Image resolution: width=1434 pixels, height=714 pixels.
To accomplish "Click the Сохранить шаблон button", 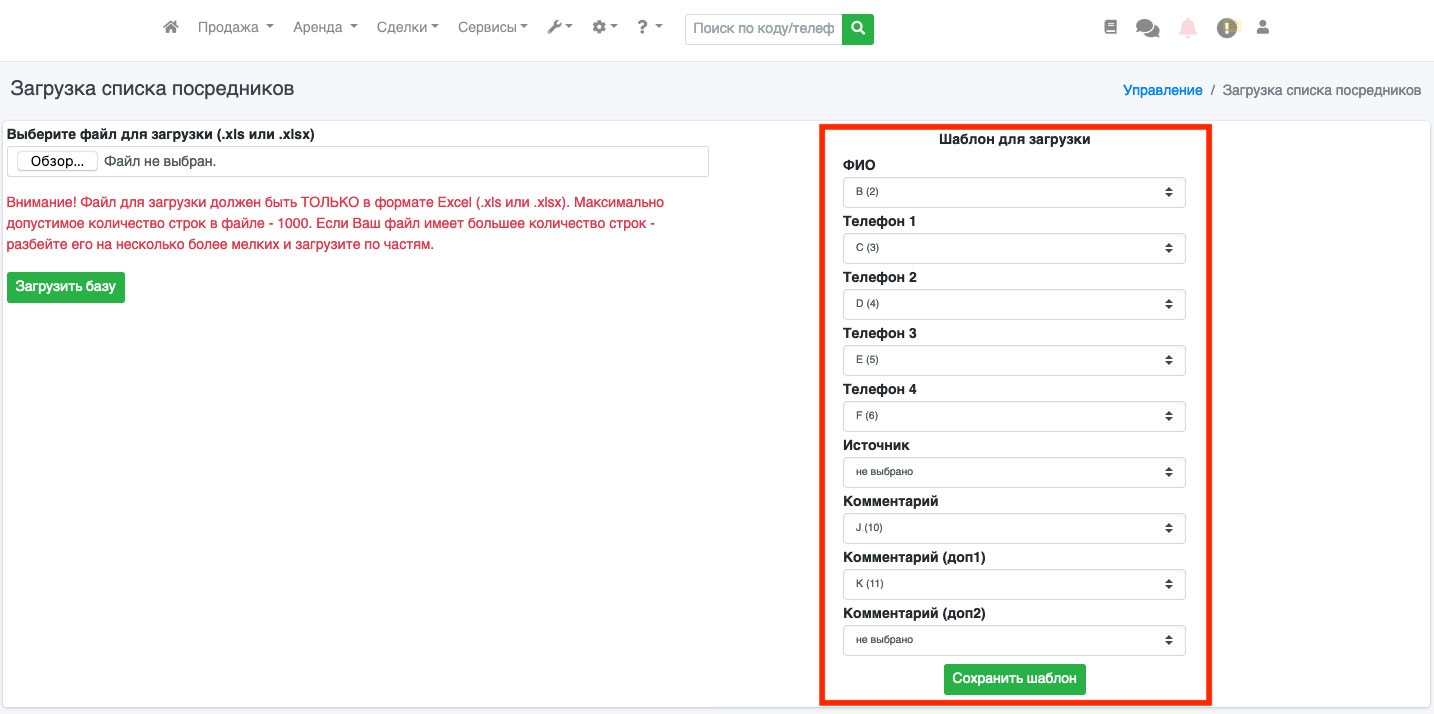I will (x=1014, y=679).
